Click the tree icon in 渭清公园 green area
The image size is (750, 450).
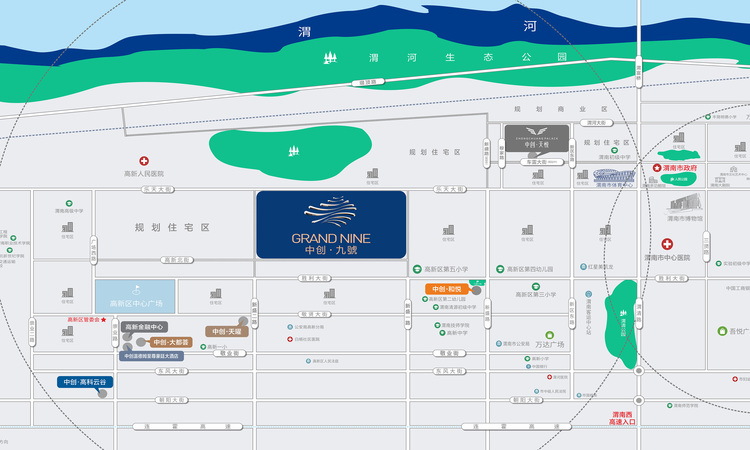(x=623, y=313)
